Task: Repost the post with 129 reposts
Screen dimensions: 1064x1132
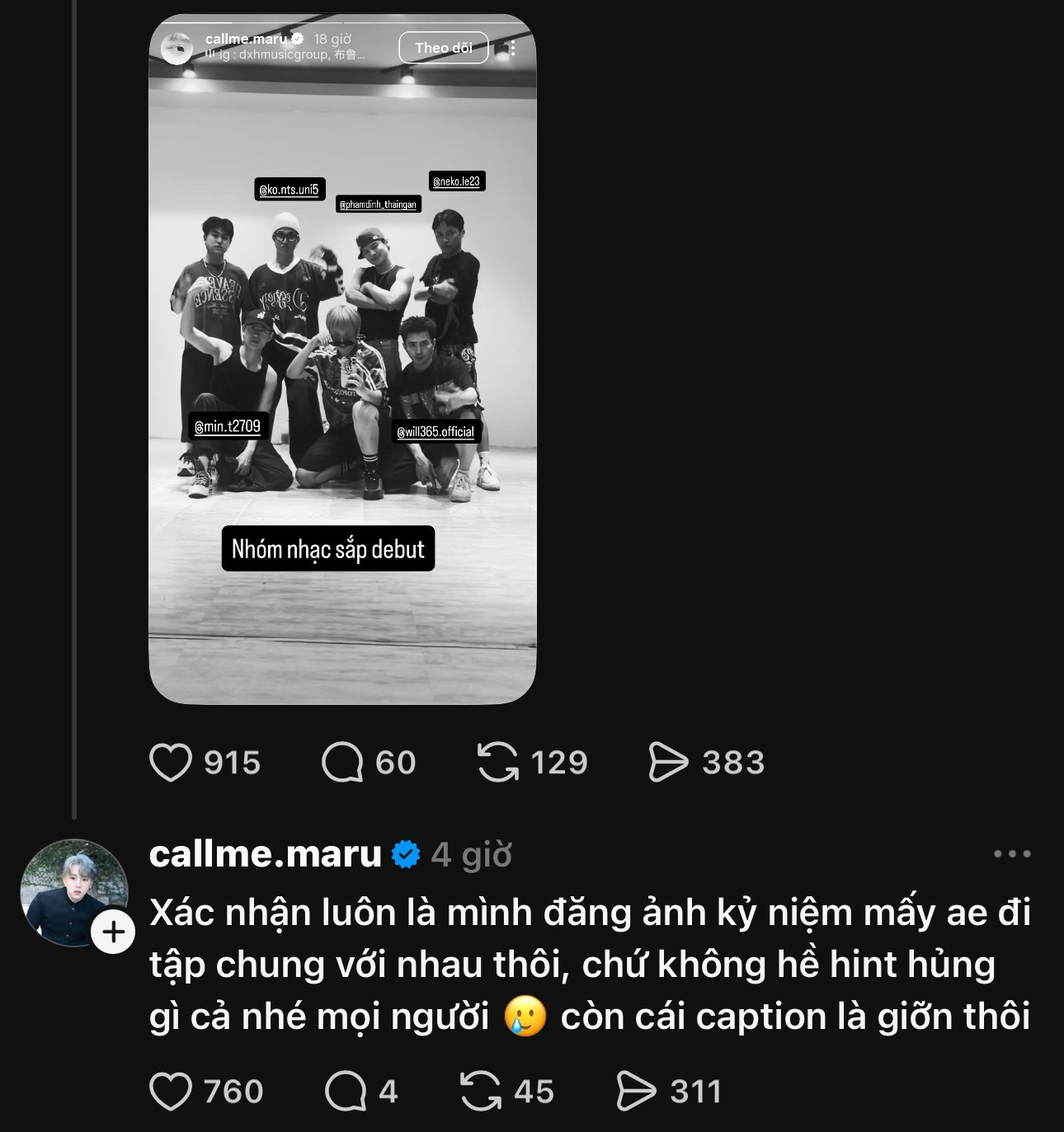Action: 498,763
